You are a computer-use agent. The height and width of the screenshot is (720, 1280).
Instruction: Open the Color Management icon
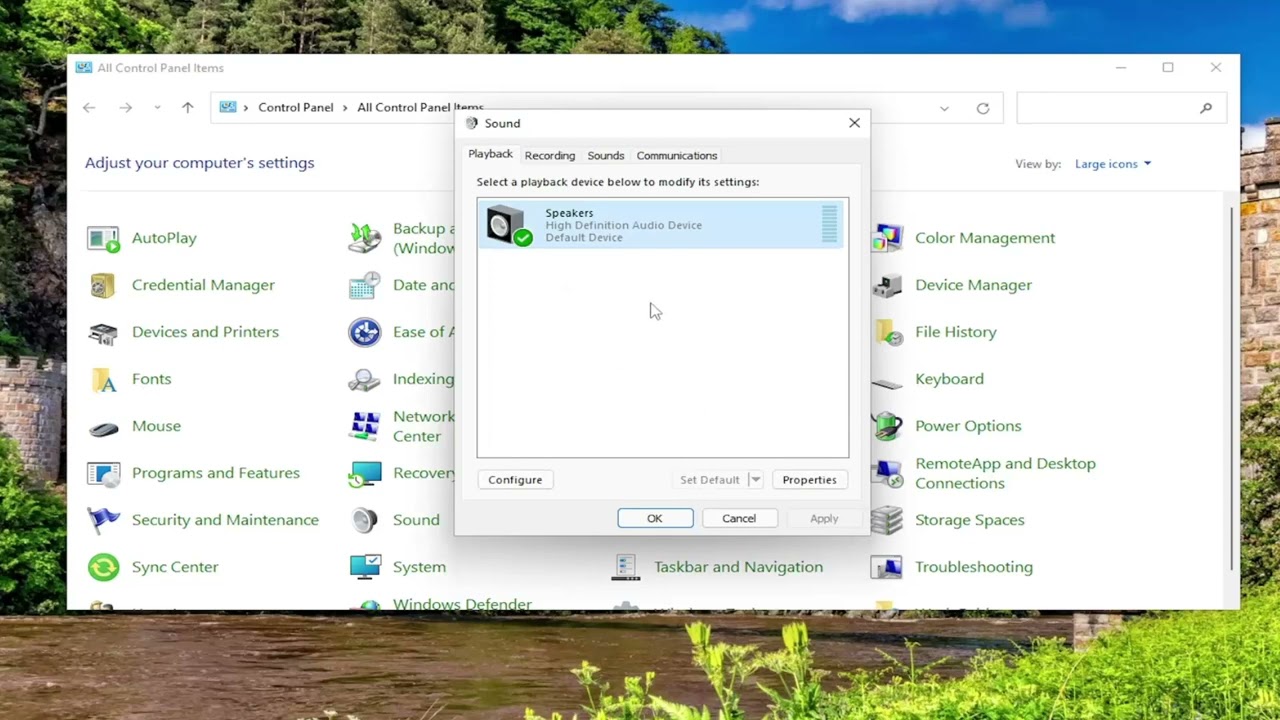(887, 238)
